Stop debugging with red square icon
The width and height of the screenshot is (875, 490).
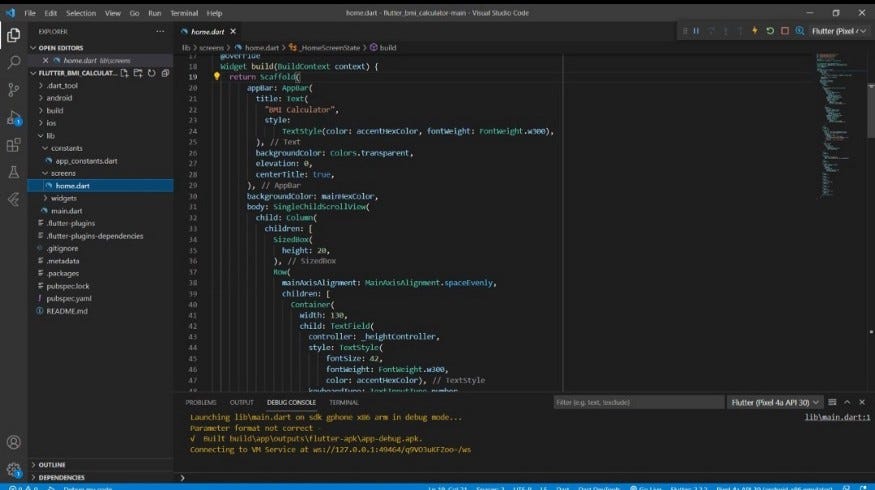click(785, 31)
